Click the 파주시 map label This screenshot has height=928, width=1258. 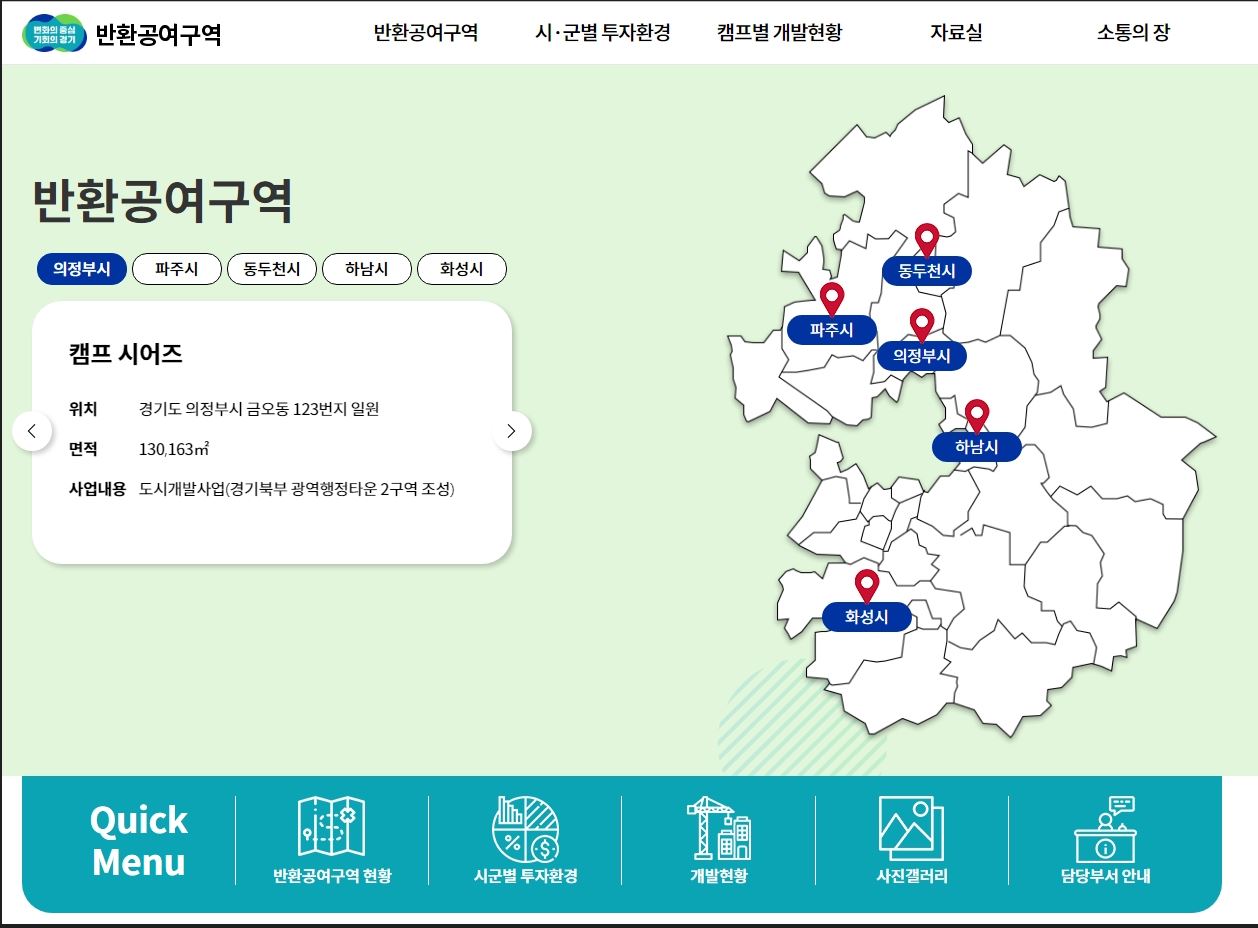(x=832, y=330)
